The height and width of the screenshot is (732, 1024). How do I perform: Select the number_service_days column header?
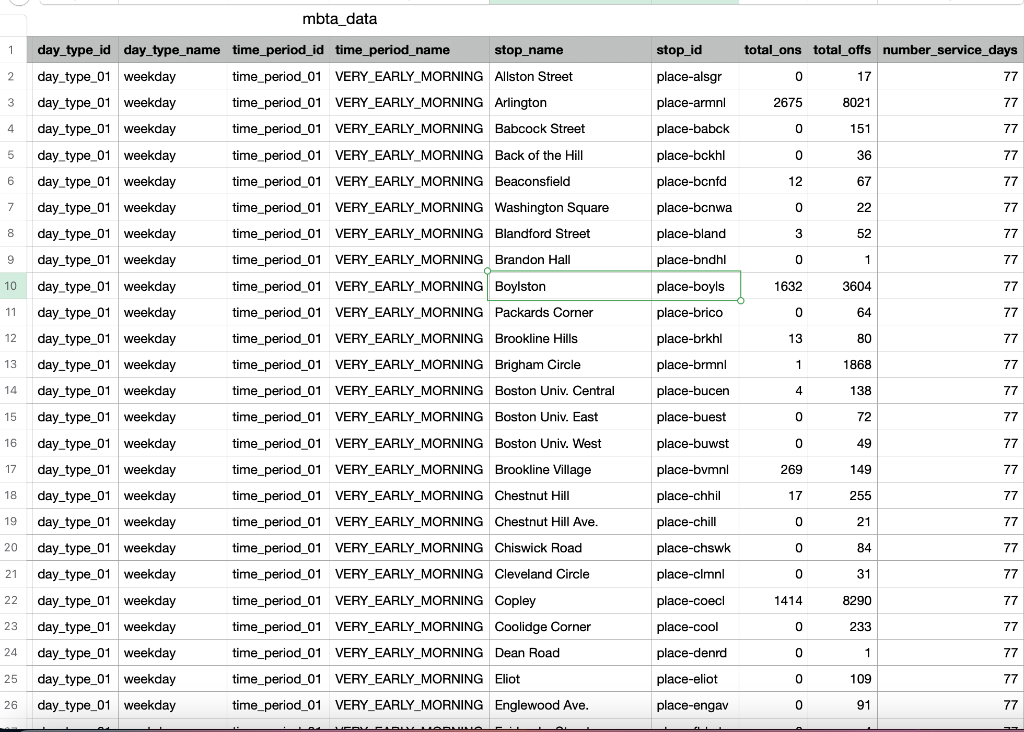pyautogui.click(x=949, y=49)
